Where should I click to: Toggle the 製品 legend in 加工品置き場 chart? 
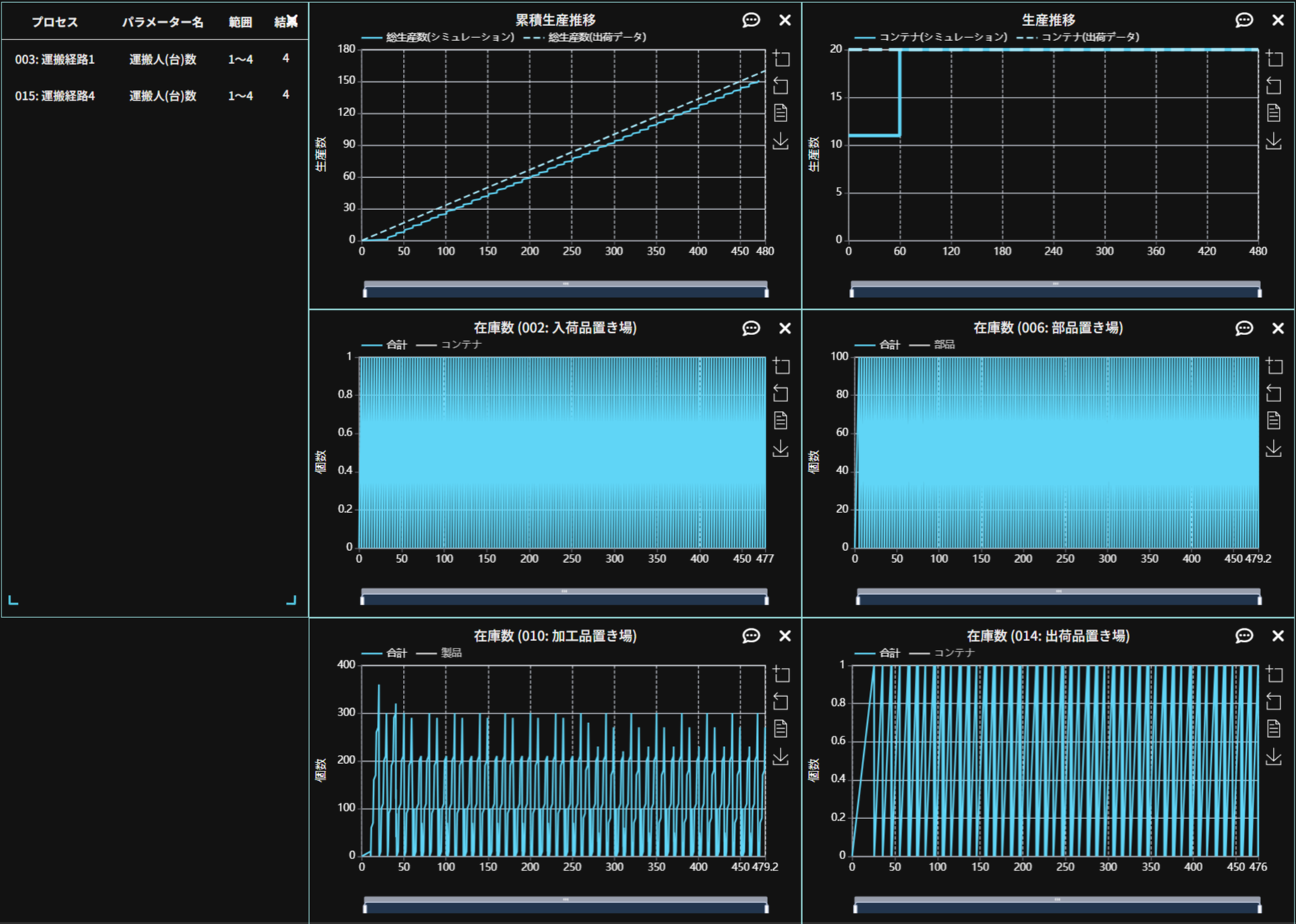(439, 653)
